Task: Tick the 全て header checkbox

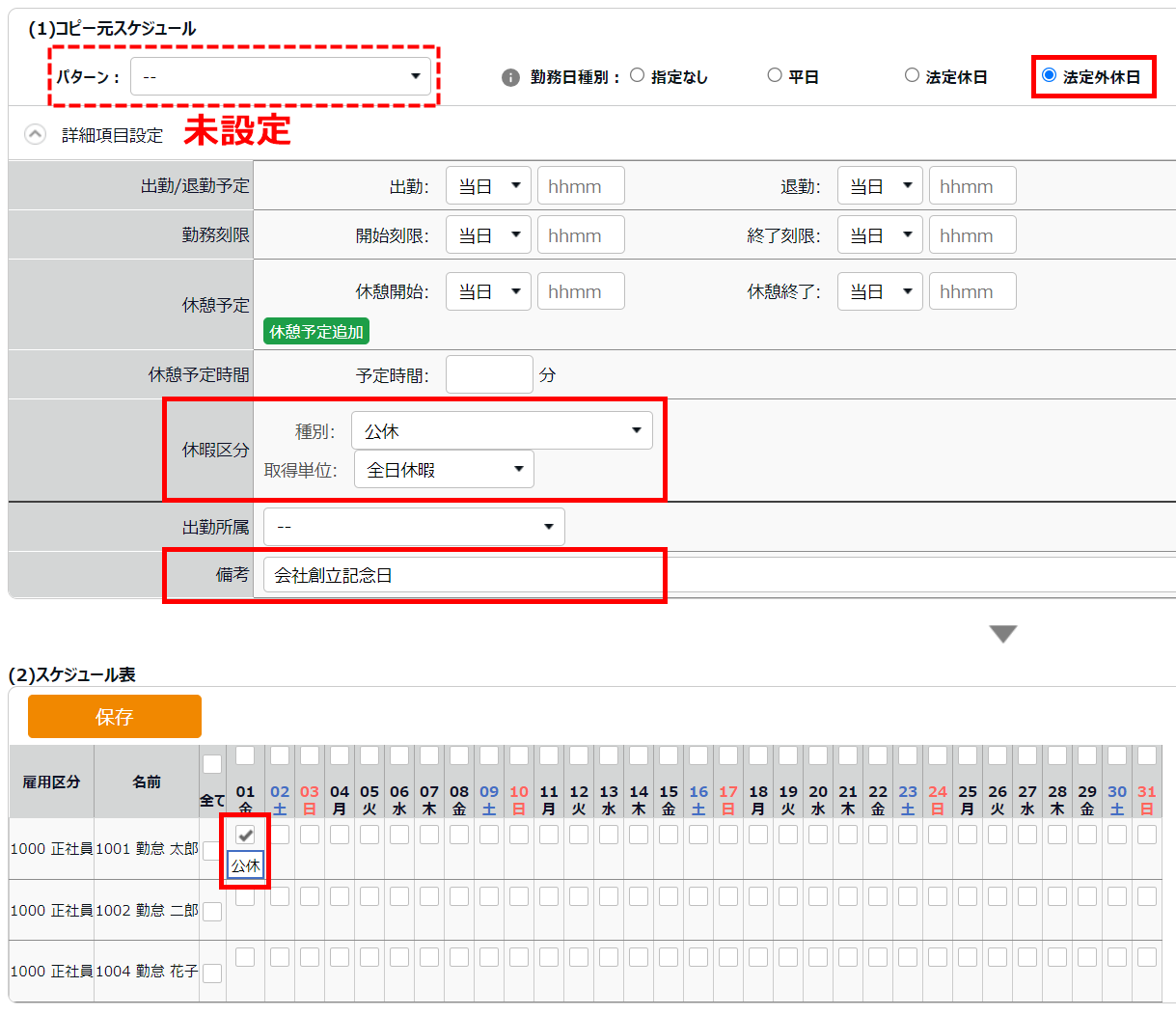Action: 212,765
